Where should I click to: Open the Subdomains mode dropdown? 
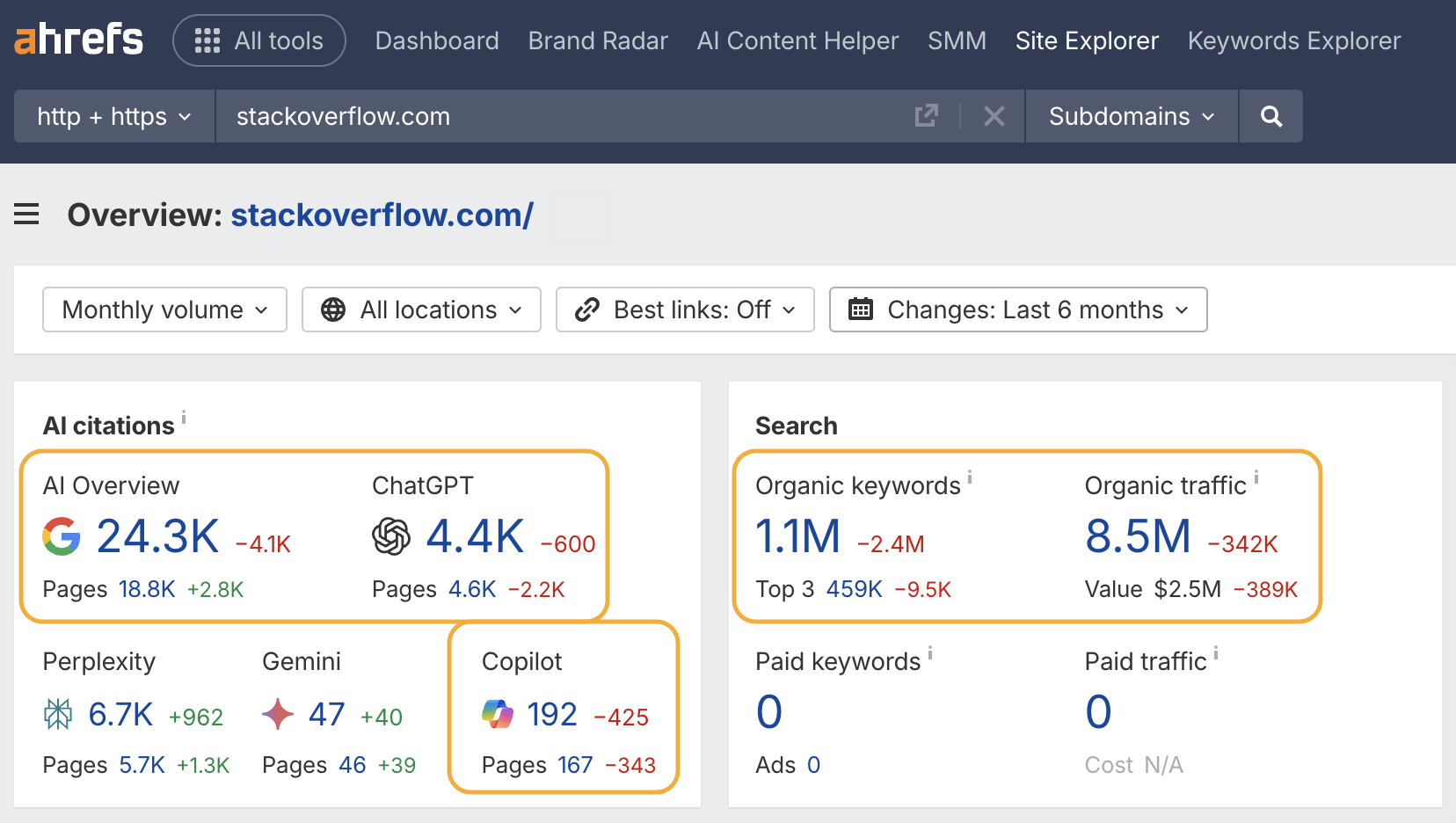pos(1130,115)
